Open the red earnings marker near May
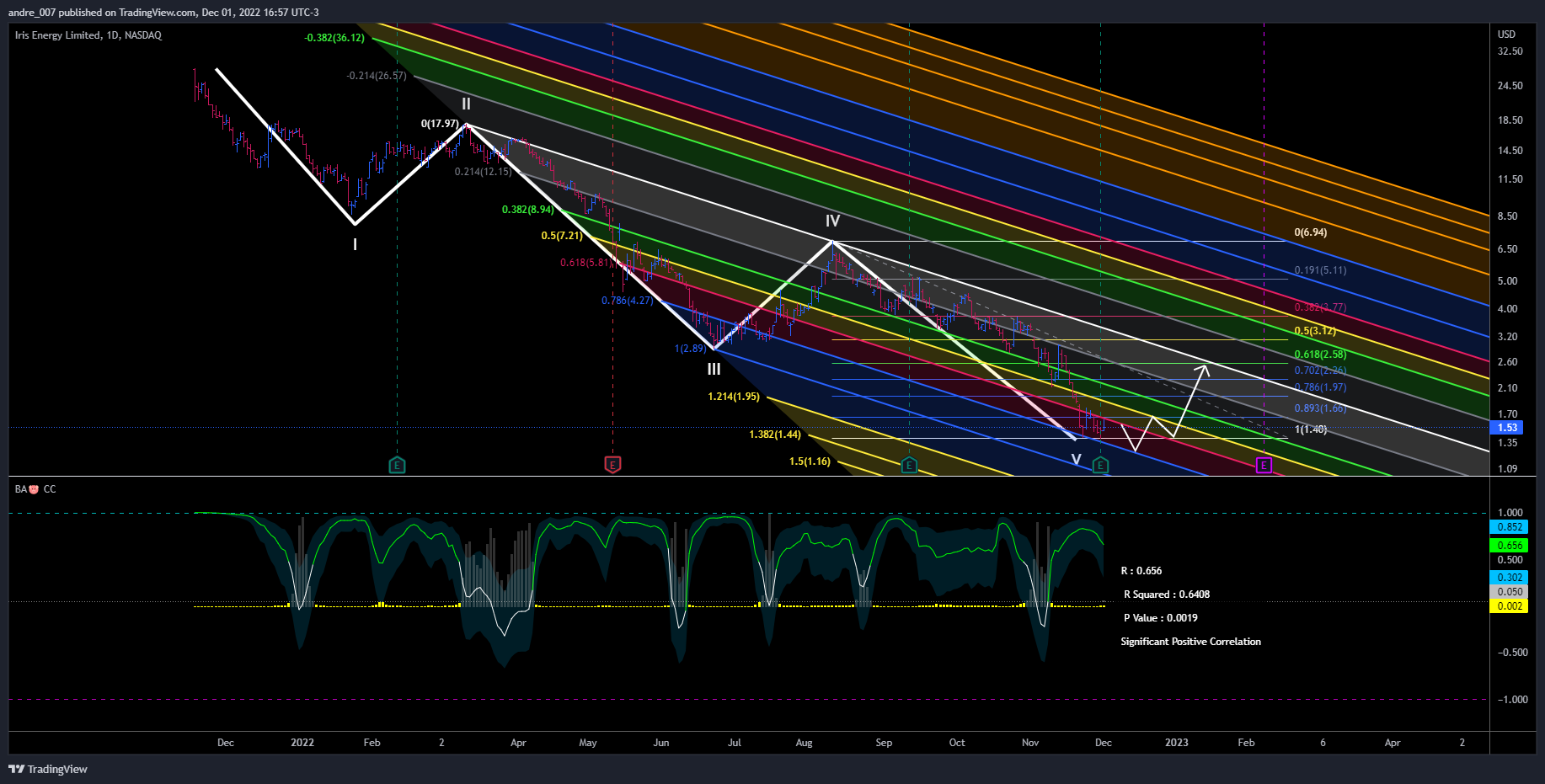1545x784 pixels. [x=612, y=465]
